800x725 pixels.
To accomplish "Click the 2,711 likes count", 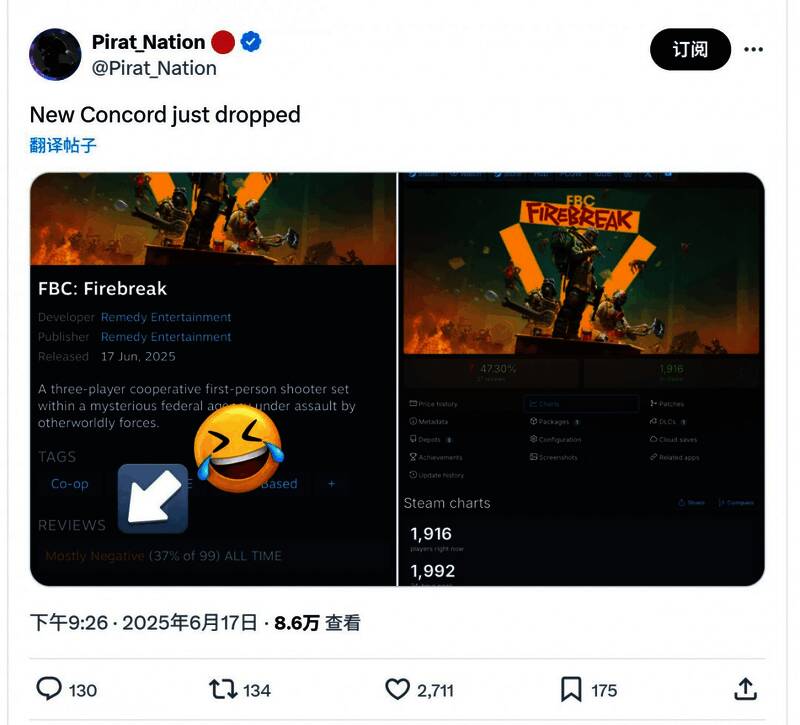I will pos(436,690).
